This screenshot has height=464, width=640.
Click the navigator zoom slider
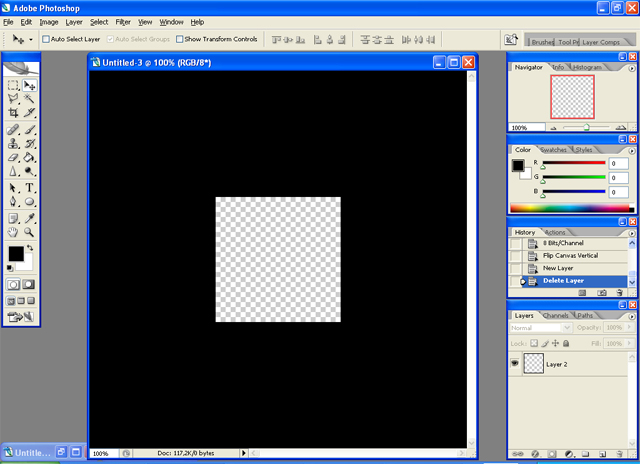click(x=586, y=127)
